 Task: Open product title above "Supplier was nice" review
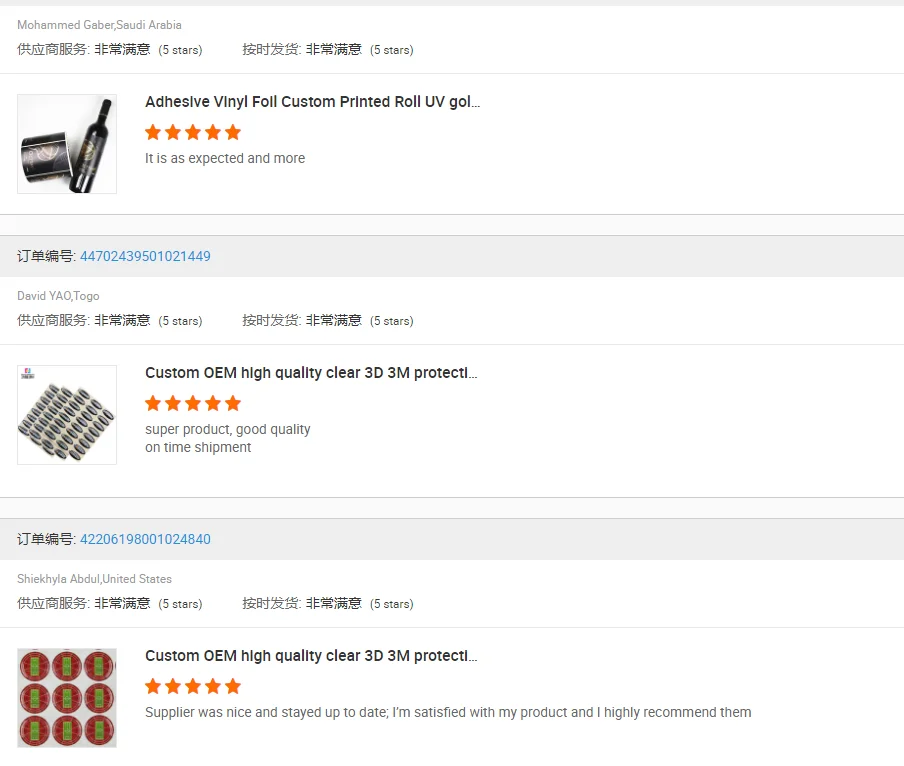pyautogui.click(x=311, y=656)
